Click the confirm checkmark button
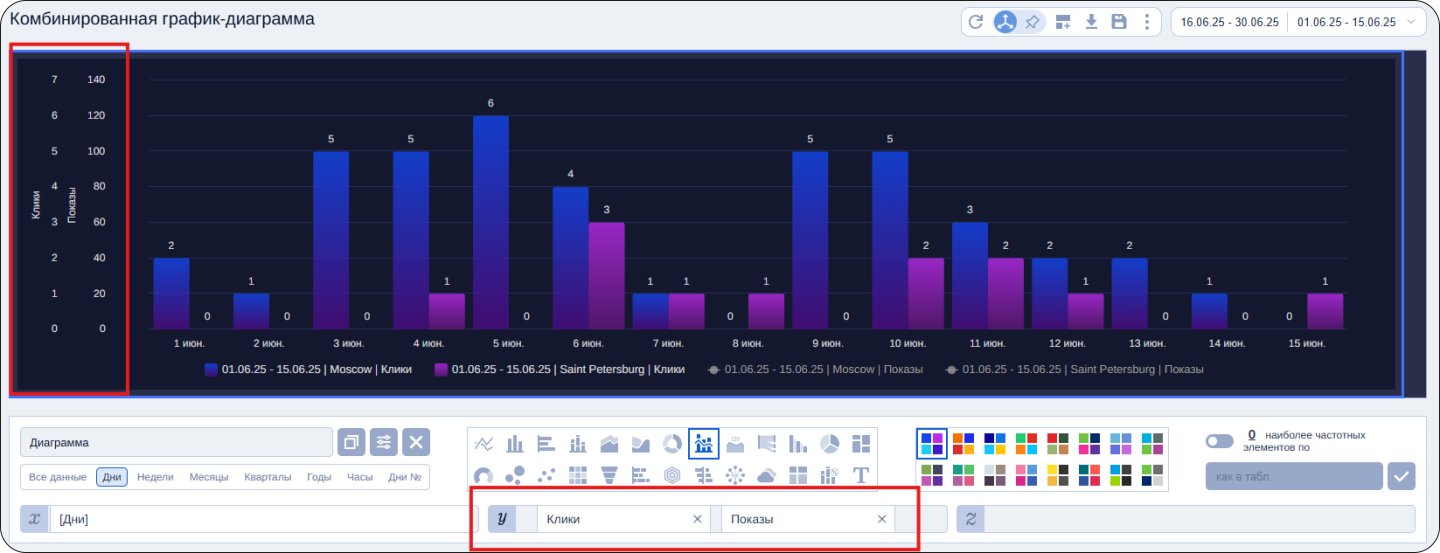This screenshot has height=553, width=1440. 1401,476
